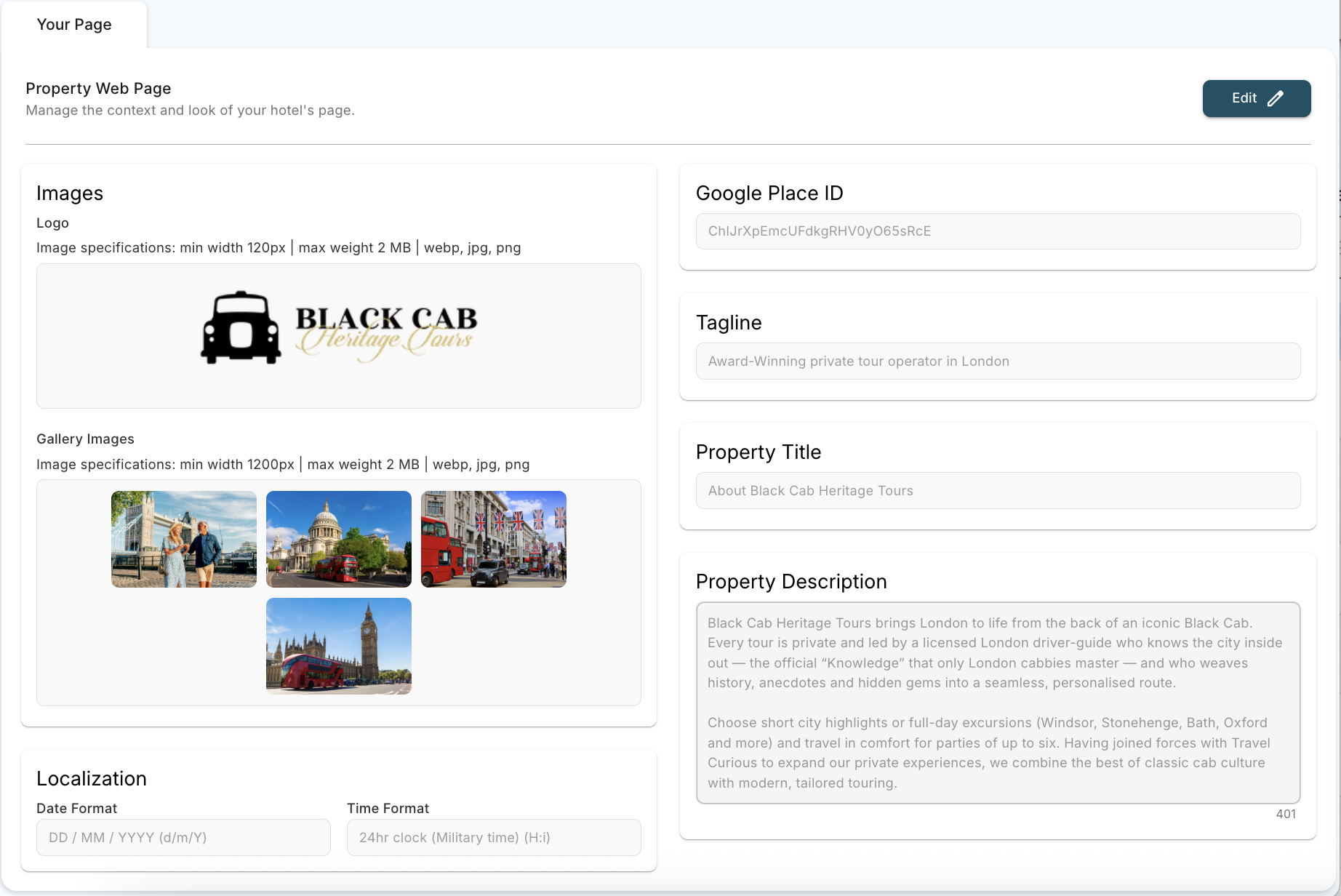Click the Property Web Page heading
1341x896 pixels.
pos(98,89)
